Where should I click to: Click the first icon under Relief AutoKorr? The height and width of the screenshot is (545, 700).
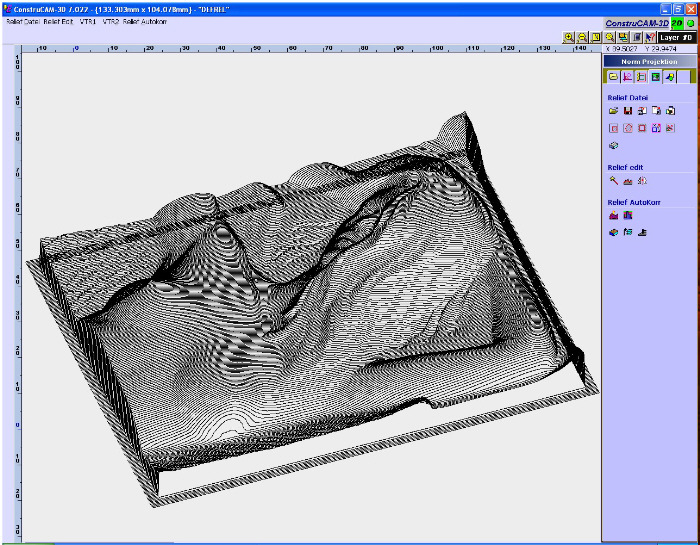[614, 215]
